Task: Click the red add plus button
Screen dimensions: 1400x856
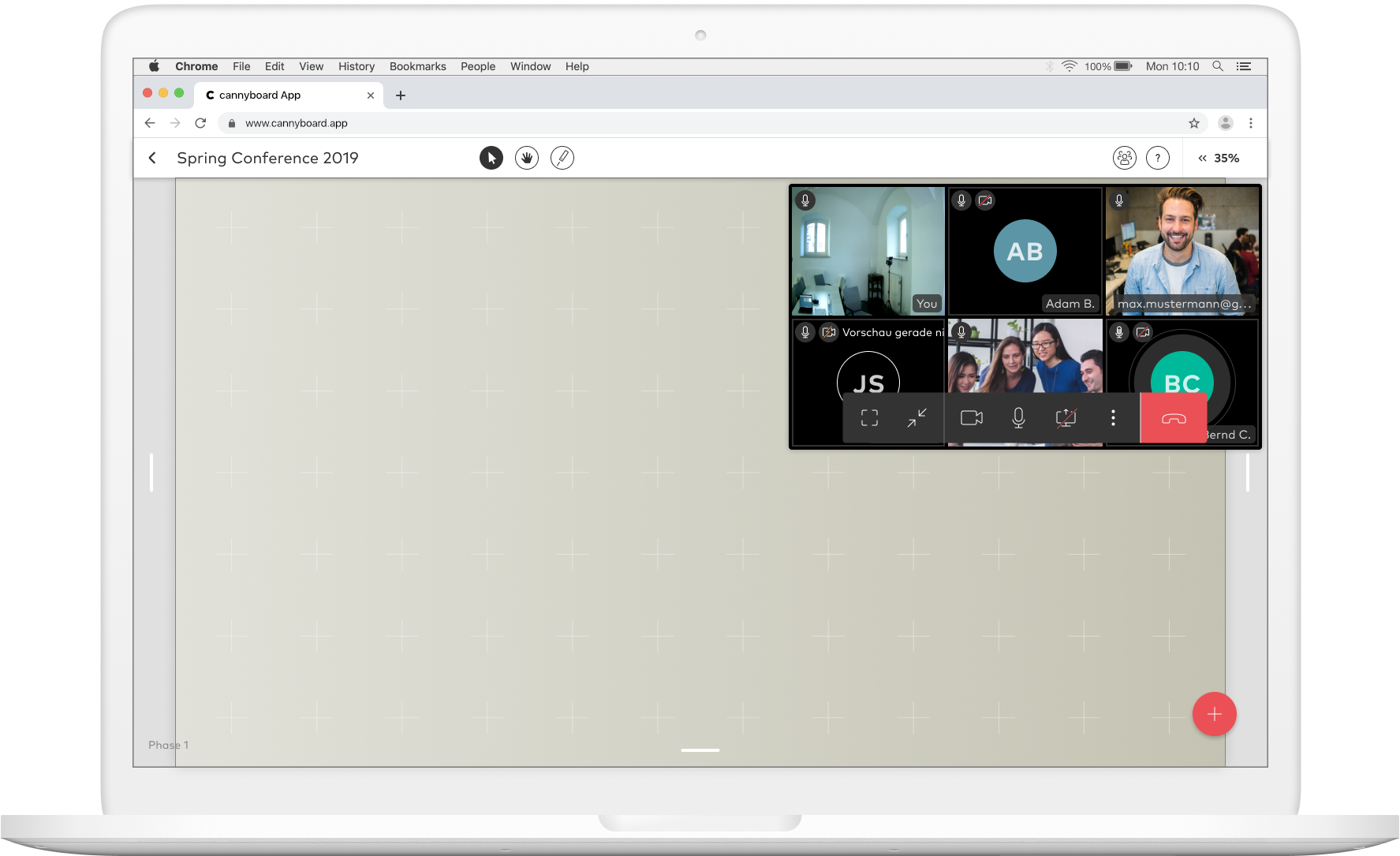Action: pos(1215,714)
